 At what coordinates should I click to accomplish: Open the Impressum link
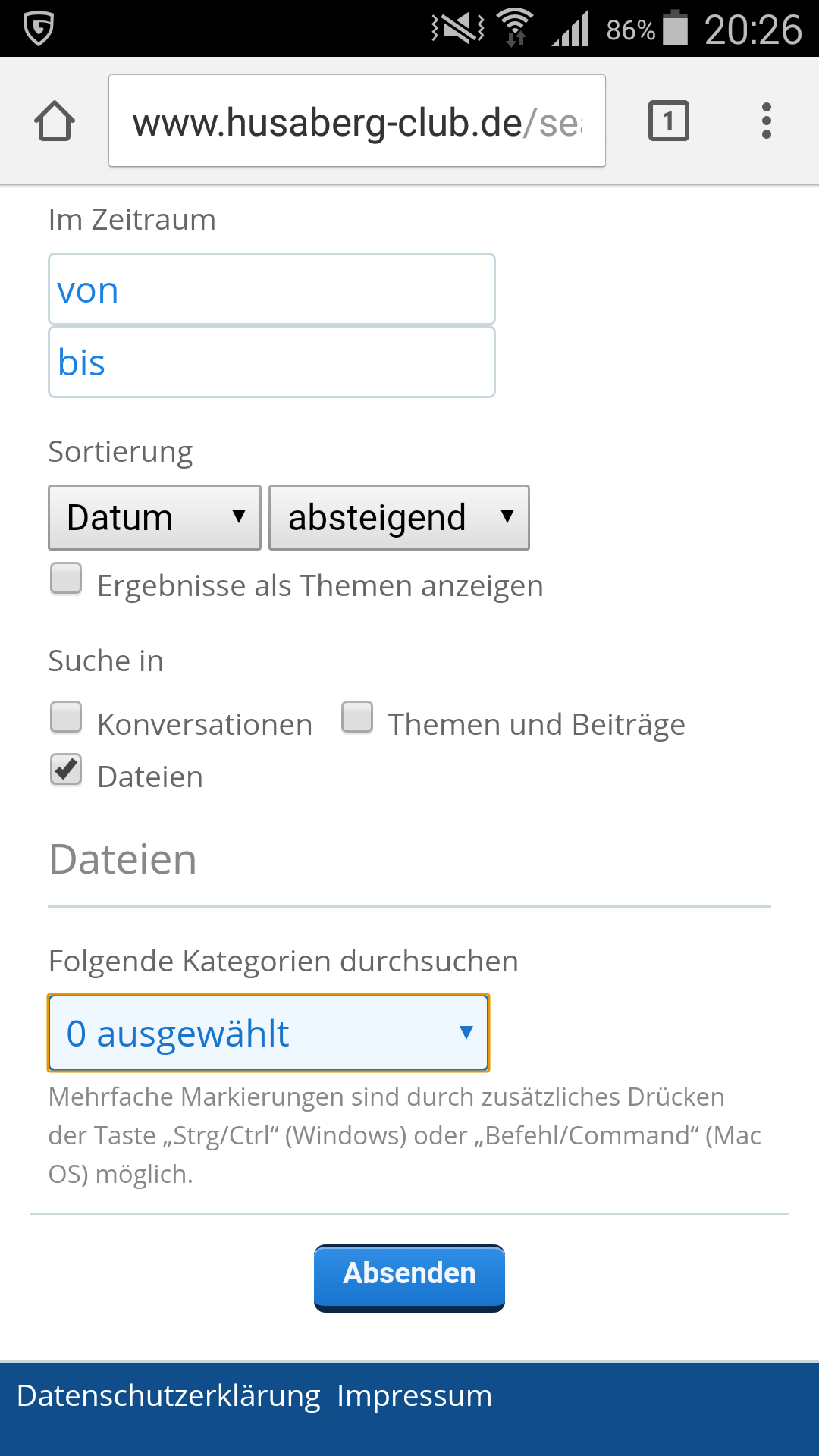pos(414,1396)
